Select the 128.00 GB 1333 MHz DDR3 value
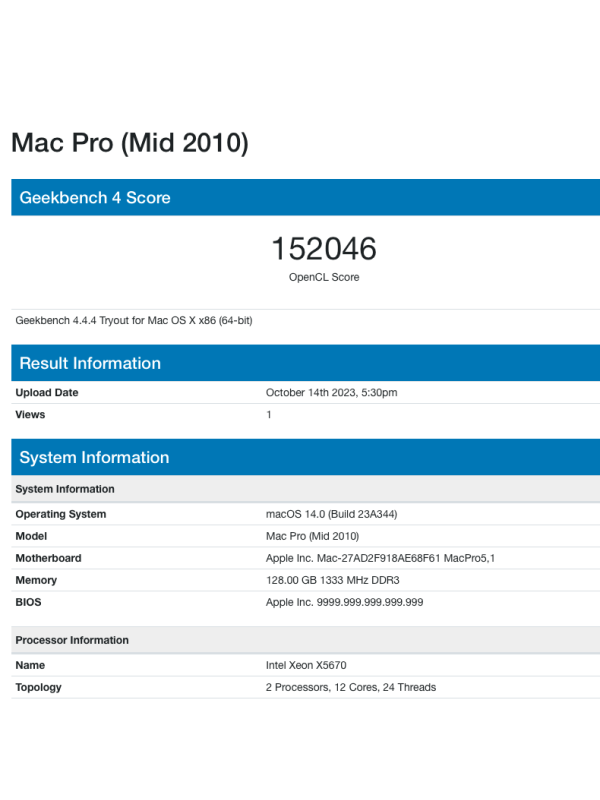Screen dimensions: 600x800 (332, 580)
